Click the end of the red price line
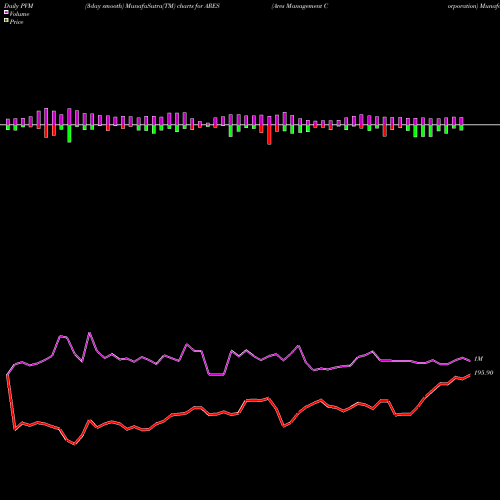500x500 pixels. 470,375
